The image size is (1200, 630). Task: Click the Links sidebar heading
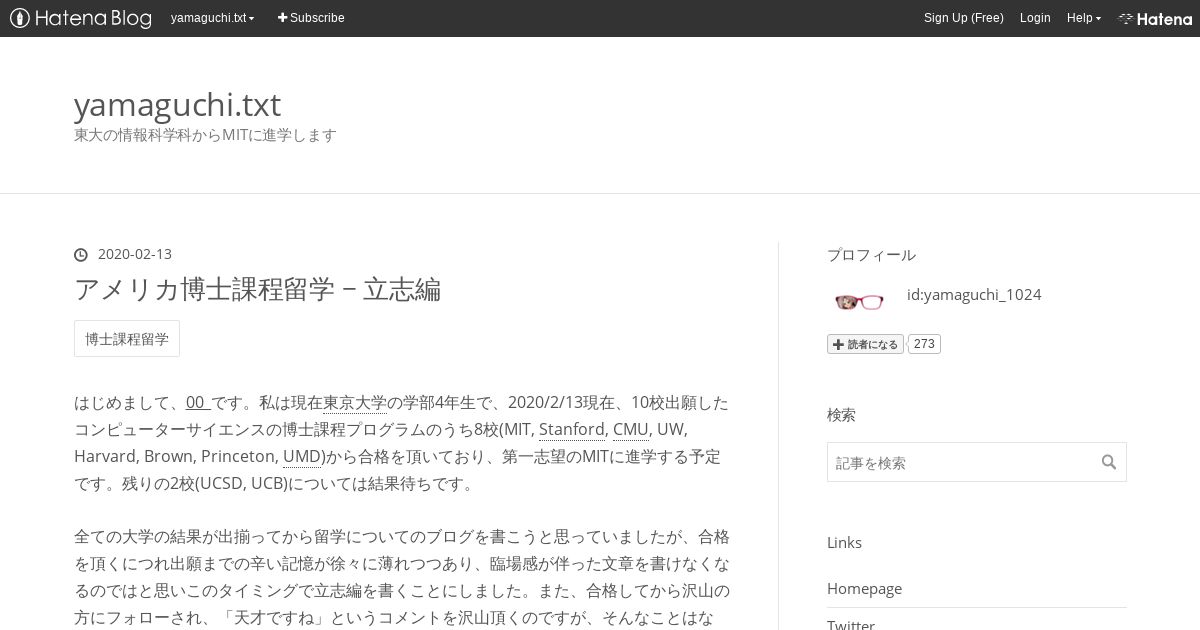pyautogui.click(x=844, y=542)
